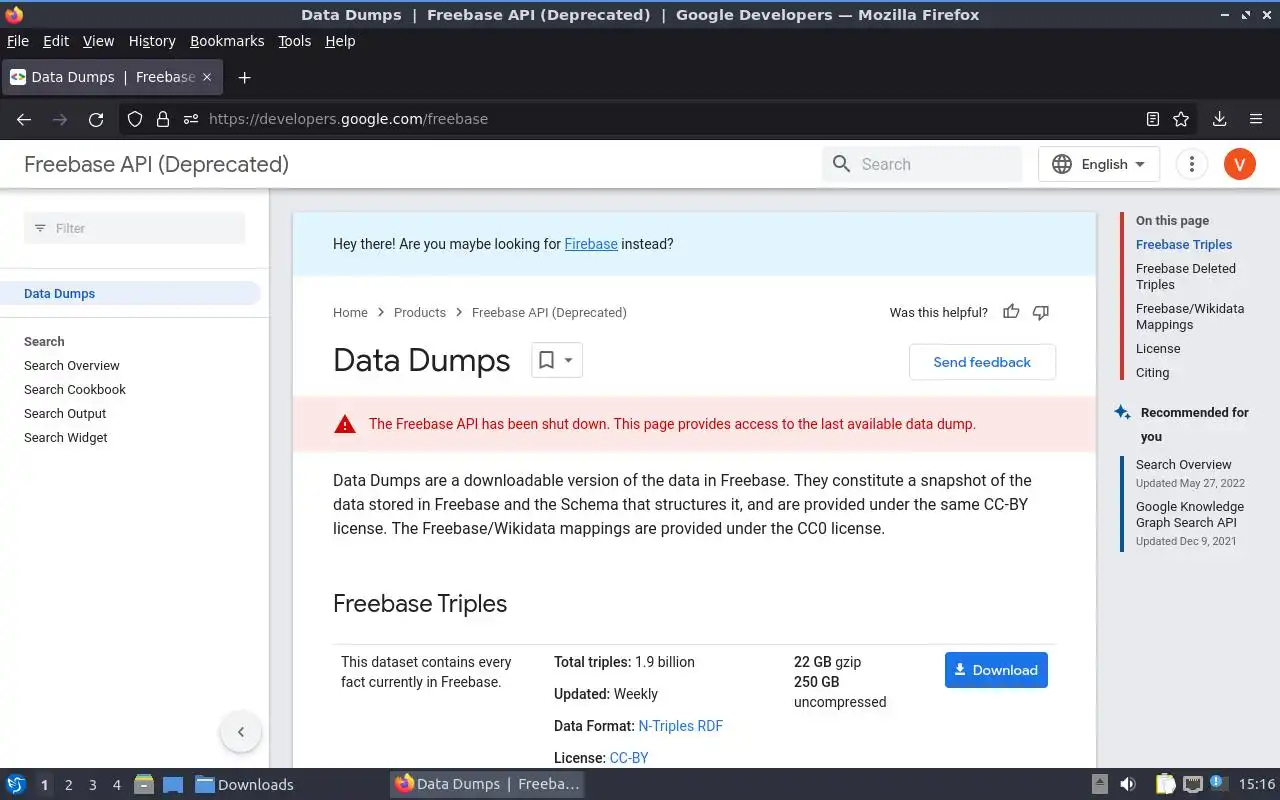Open recommended Search Overview article
The height and width of the screenshot is (800, 1280).
tap(1184, 464)
